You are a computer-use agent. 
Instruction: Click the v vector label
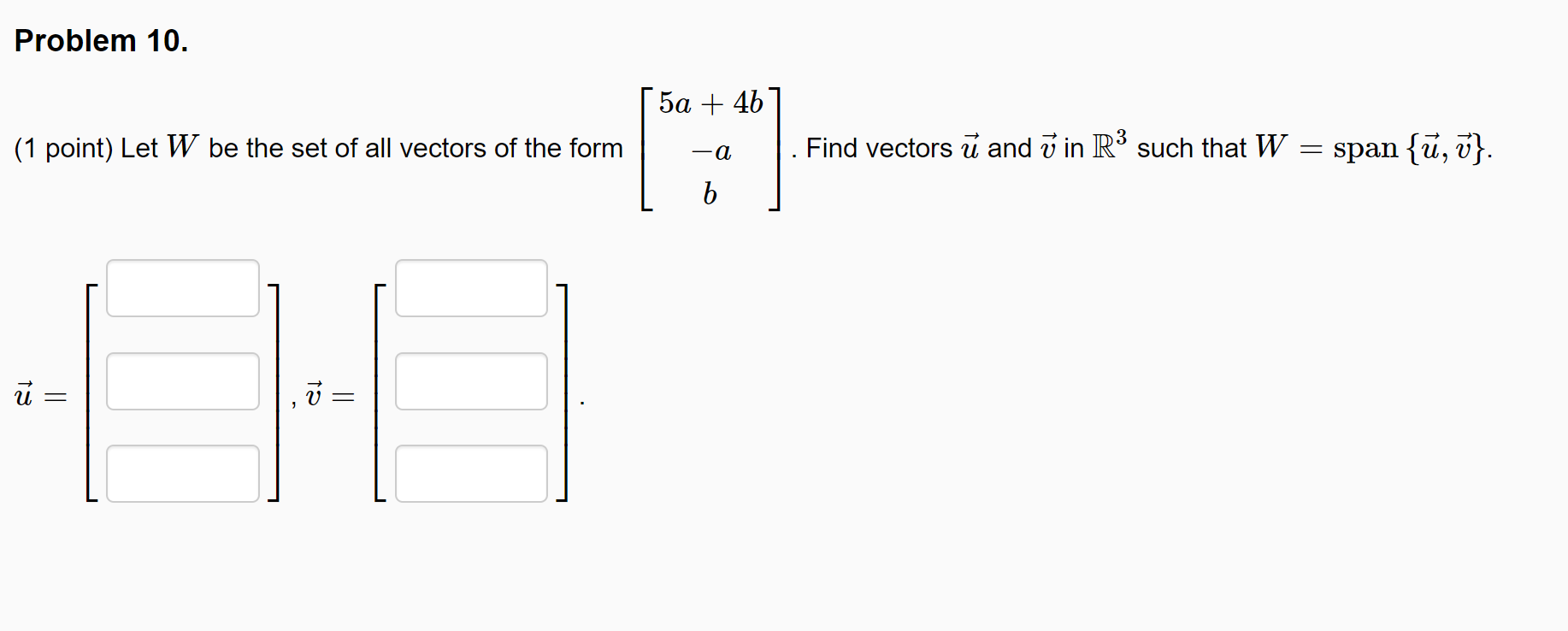315,393
